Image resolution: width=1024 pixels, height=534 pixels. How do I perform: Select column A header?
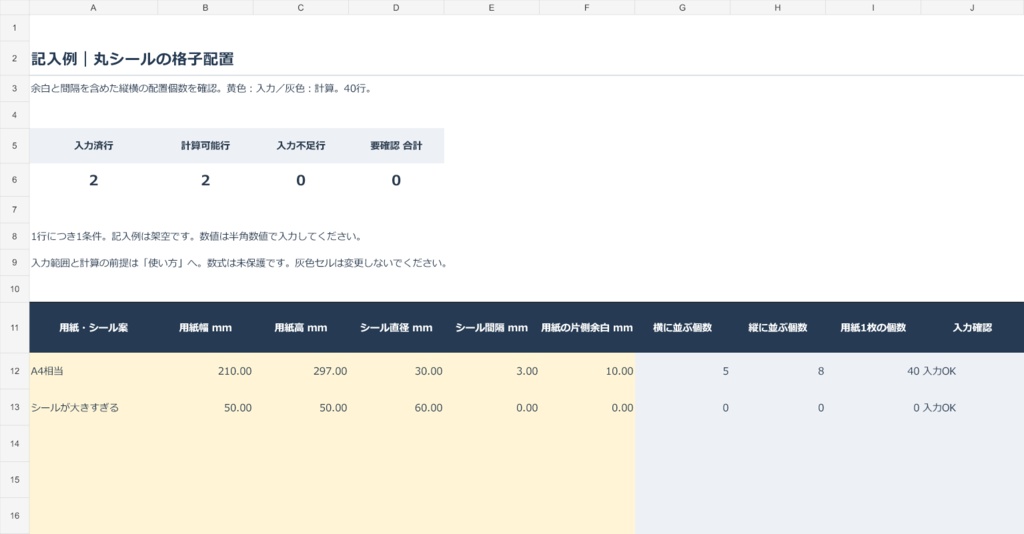(x=93, y=7)
